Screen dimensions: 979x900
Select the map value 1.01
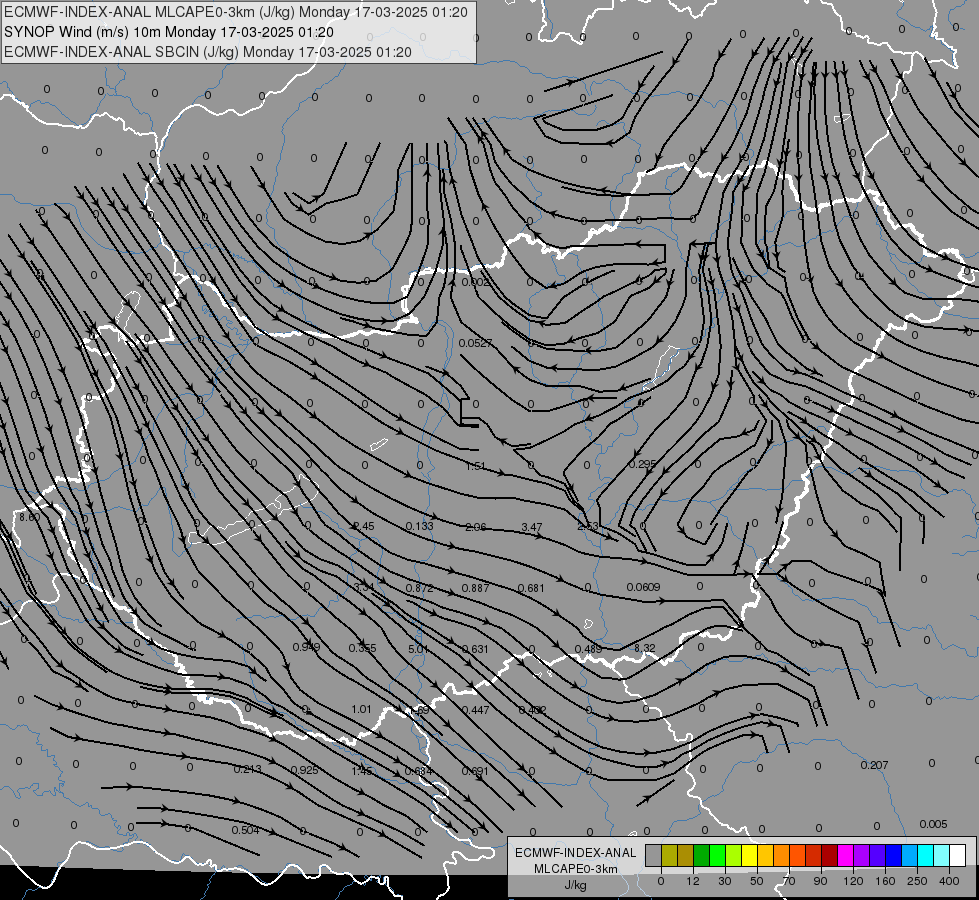click(362, 709)
